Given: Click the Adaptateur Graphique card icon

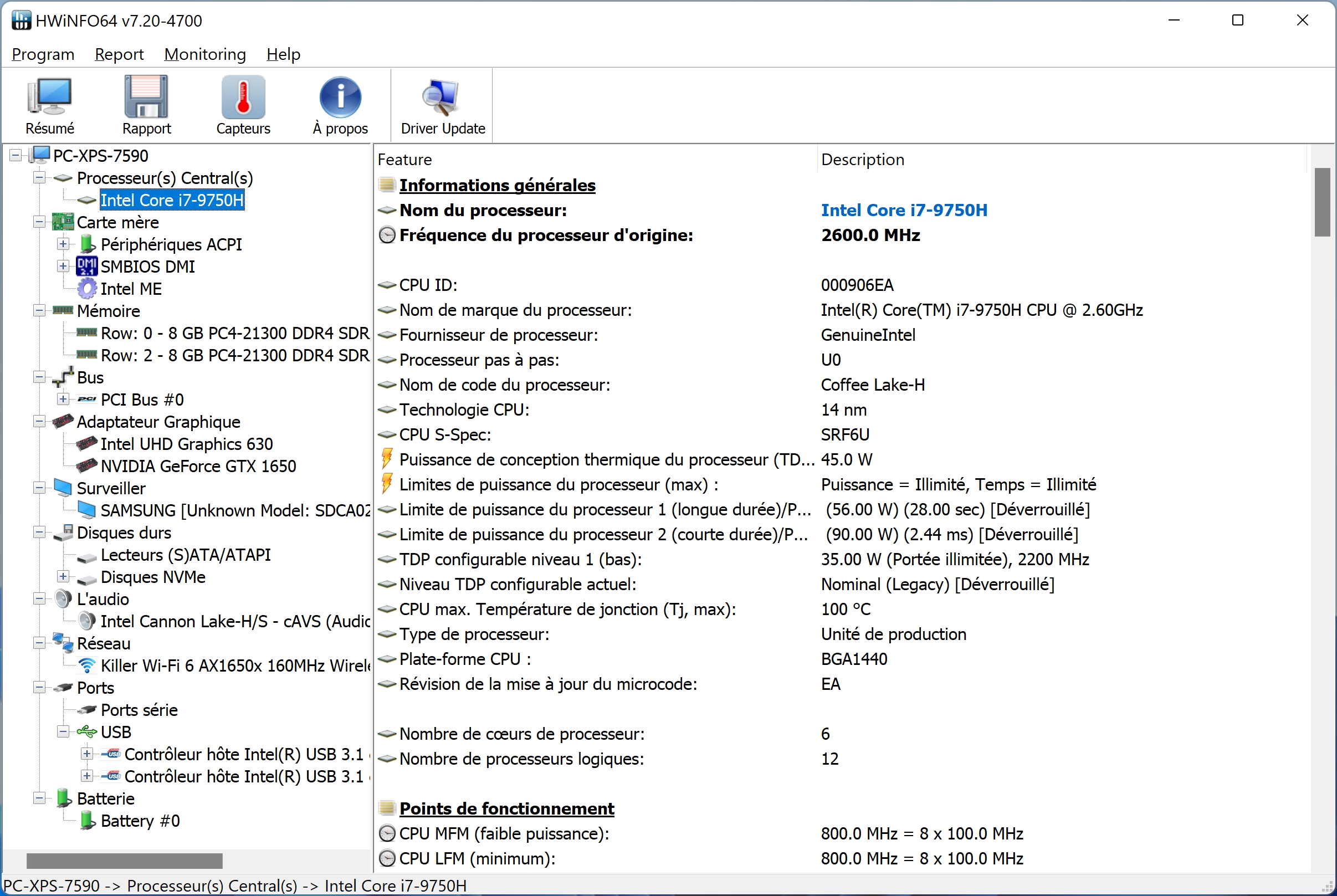Looking at the screenshot, I should (63, 422).
